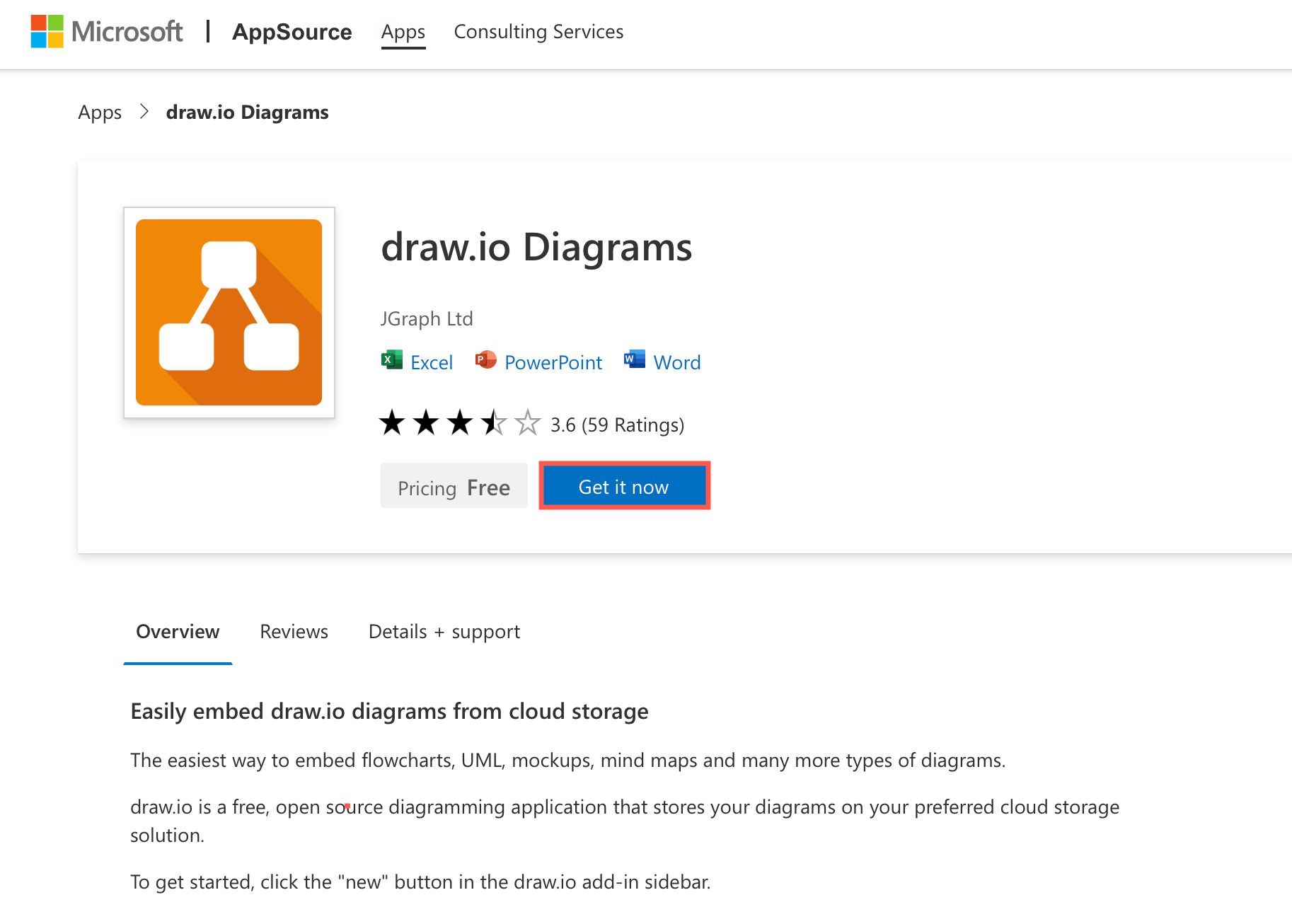This screenshot has height=924, width=1292.
Task: Click the breadcrumb chevron separator
Action: click(144, 112)
